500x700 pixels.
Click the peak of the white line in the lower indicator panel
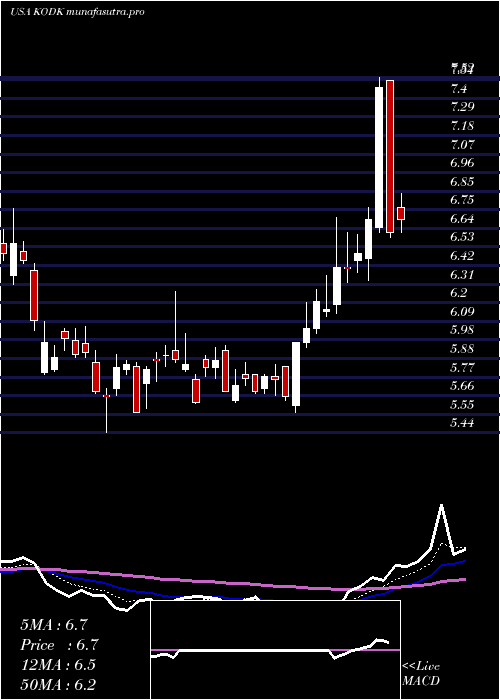[442, 506]
